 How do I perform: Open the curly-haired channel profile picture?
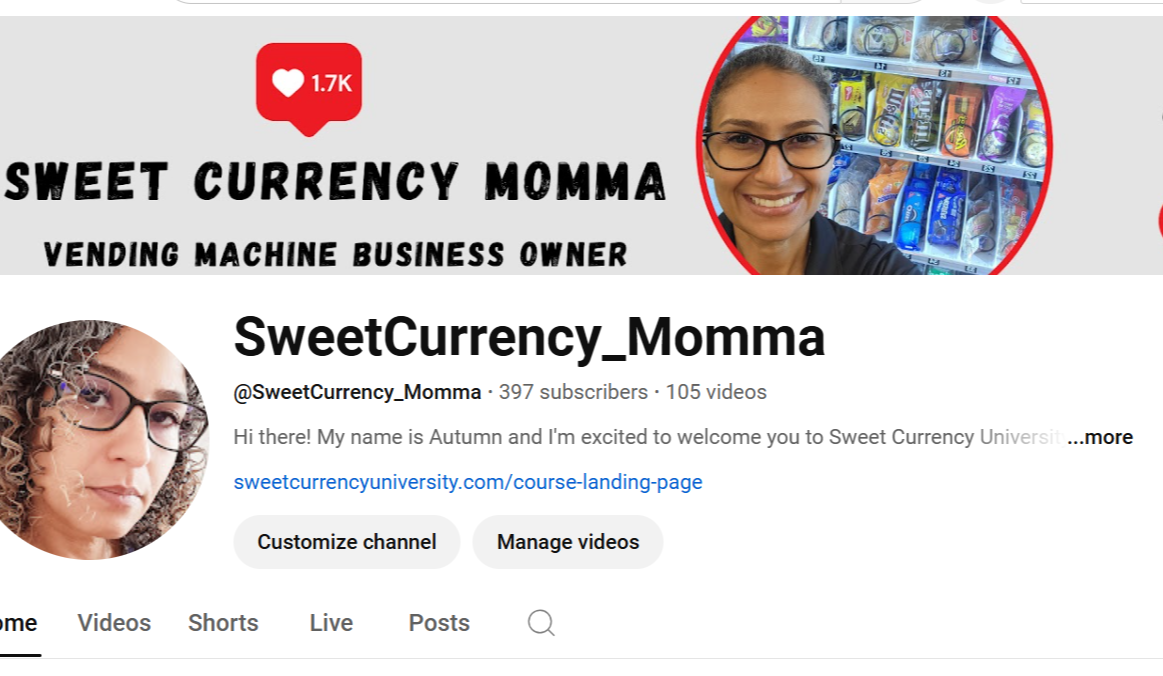(x=102, y=439)
